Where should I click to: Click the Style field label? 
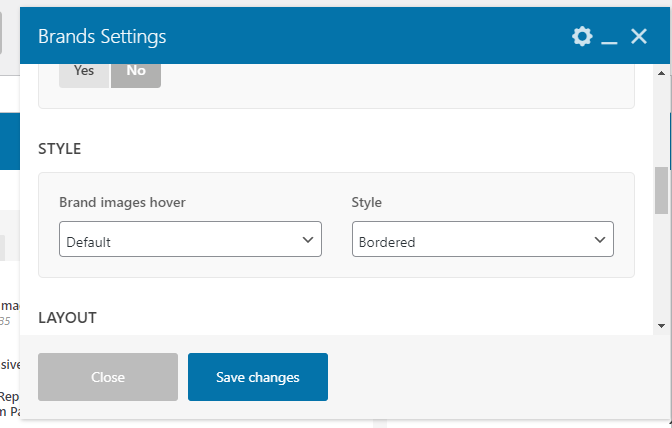(366, 202)
